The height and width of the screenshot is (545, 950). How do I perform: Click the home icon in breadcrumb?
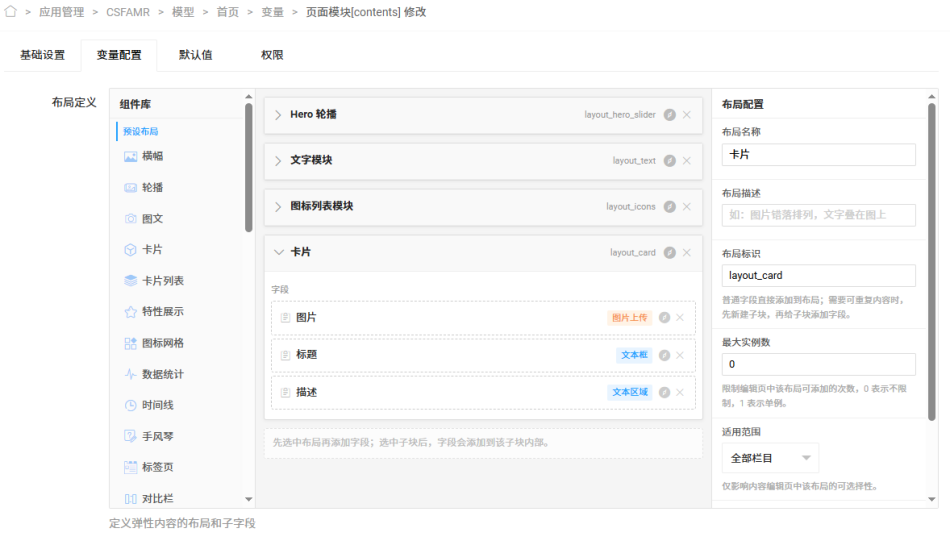[10, 11]
